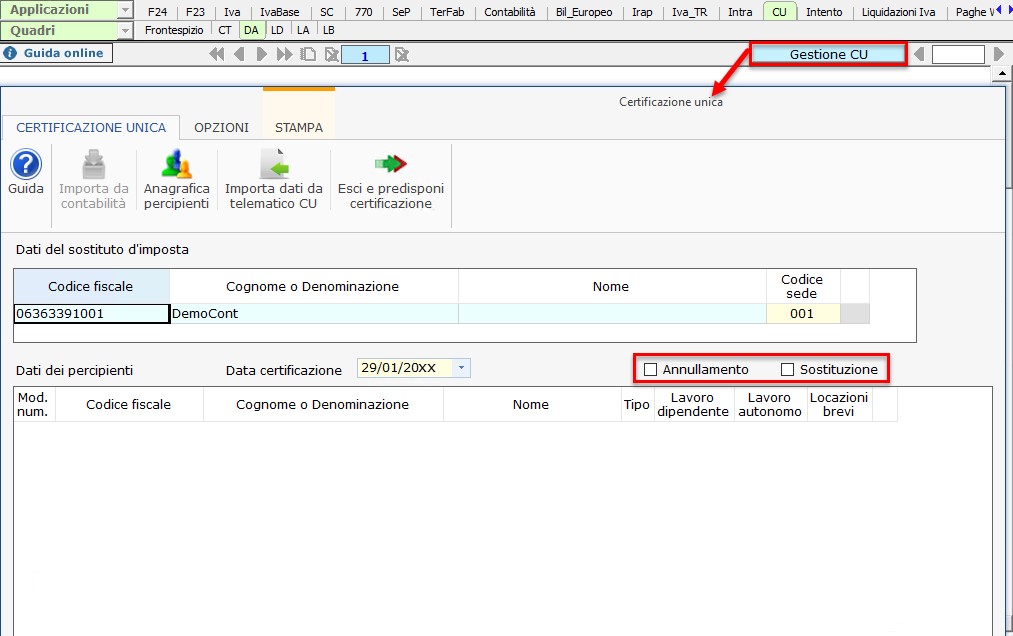Open the Data certificazione date picker
Image resolution: width=1013 pixels, height=636 pixels.
click(461, 368)
